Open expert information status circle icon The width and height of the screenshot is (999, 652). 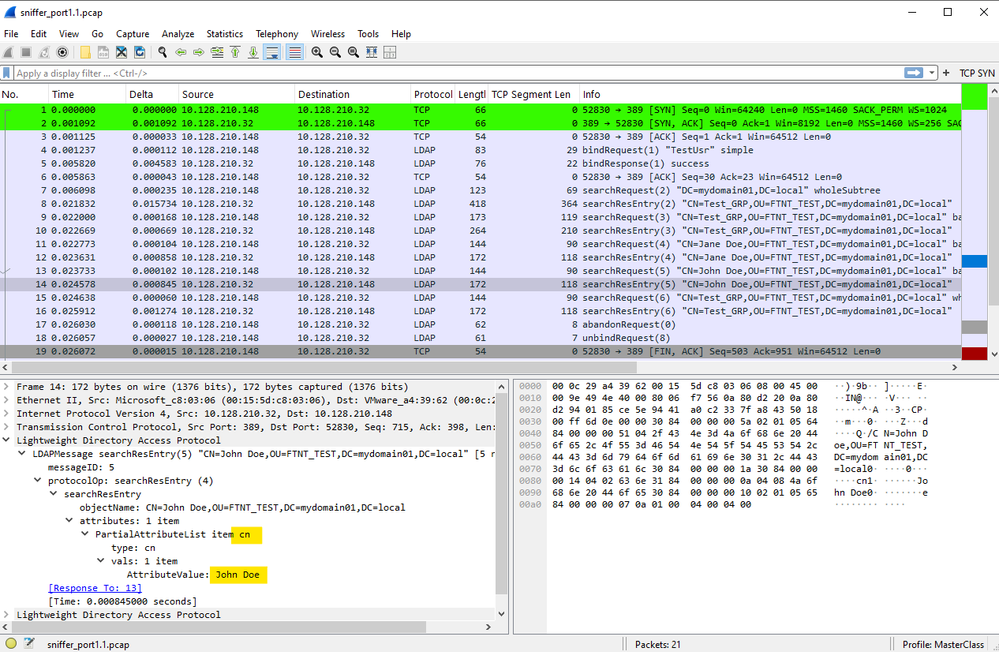click(x=11, y=645)
